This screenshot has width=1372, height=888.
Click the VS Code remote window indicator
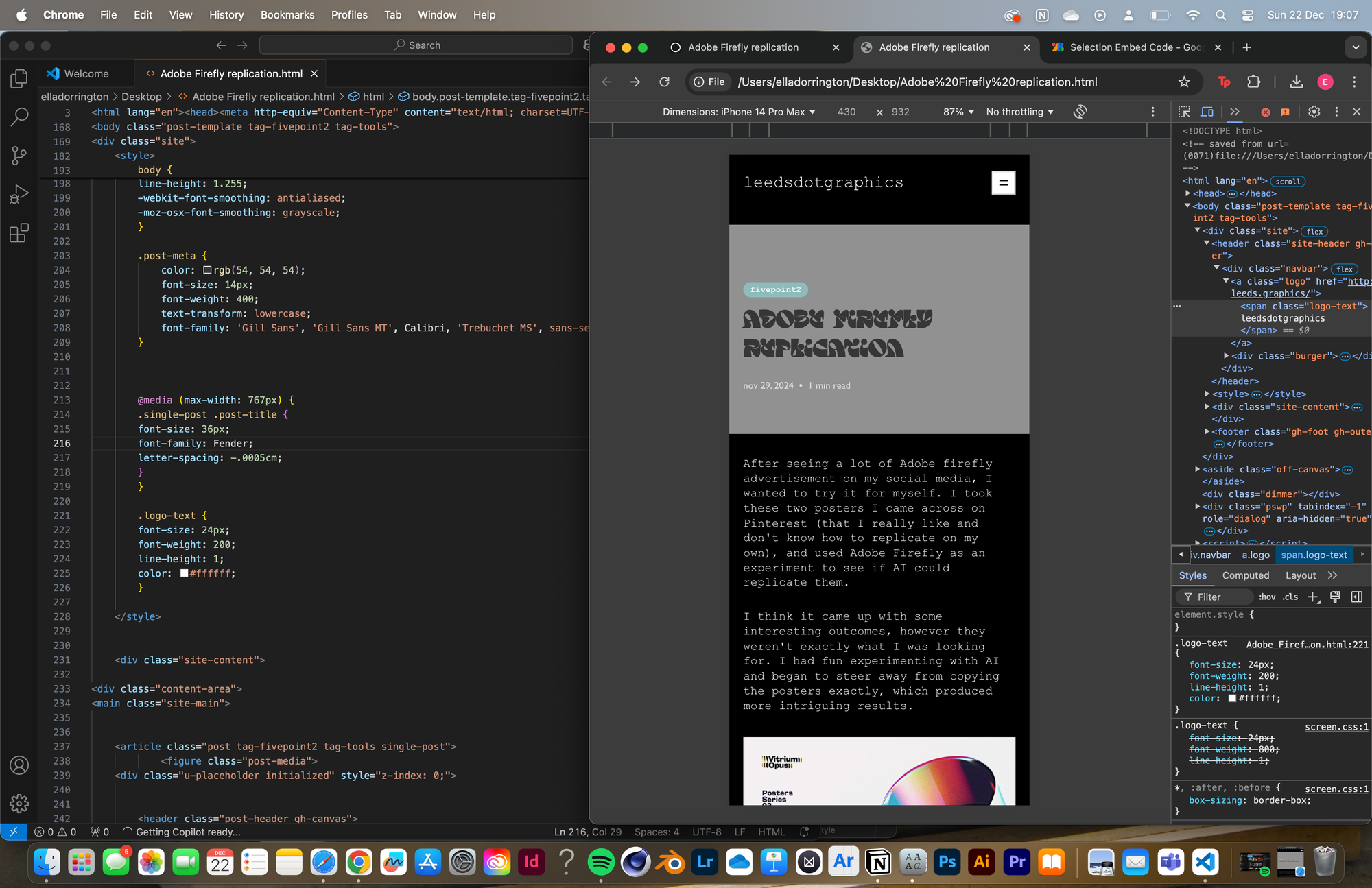[x=13, y=832]
